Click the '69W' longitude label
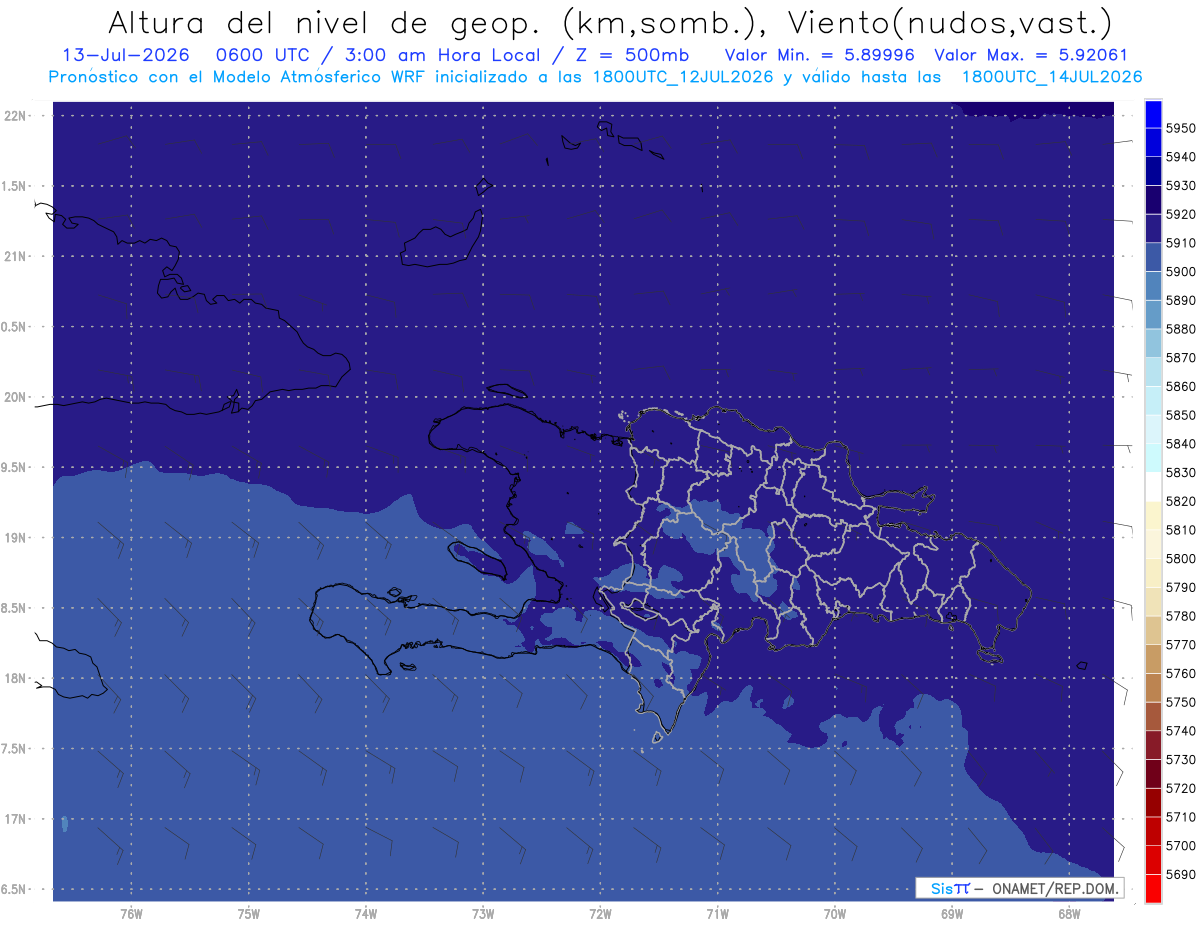This screenshot has height=927, width=1200. tap(952, 914)
